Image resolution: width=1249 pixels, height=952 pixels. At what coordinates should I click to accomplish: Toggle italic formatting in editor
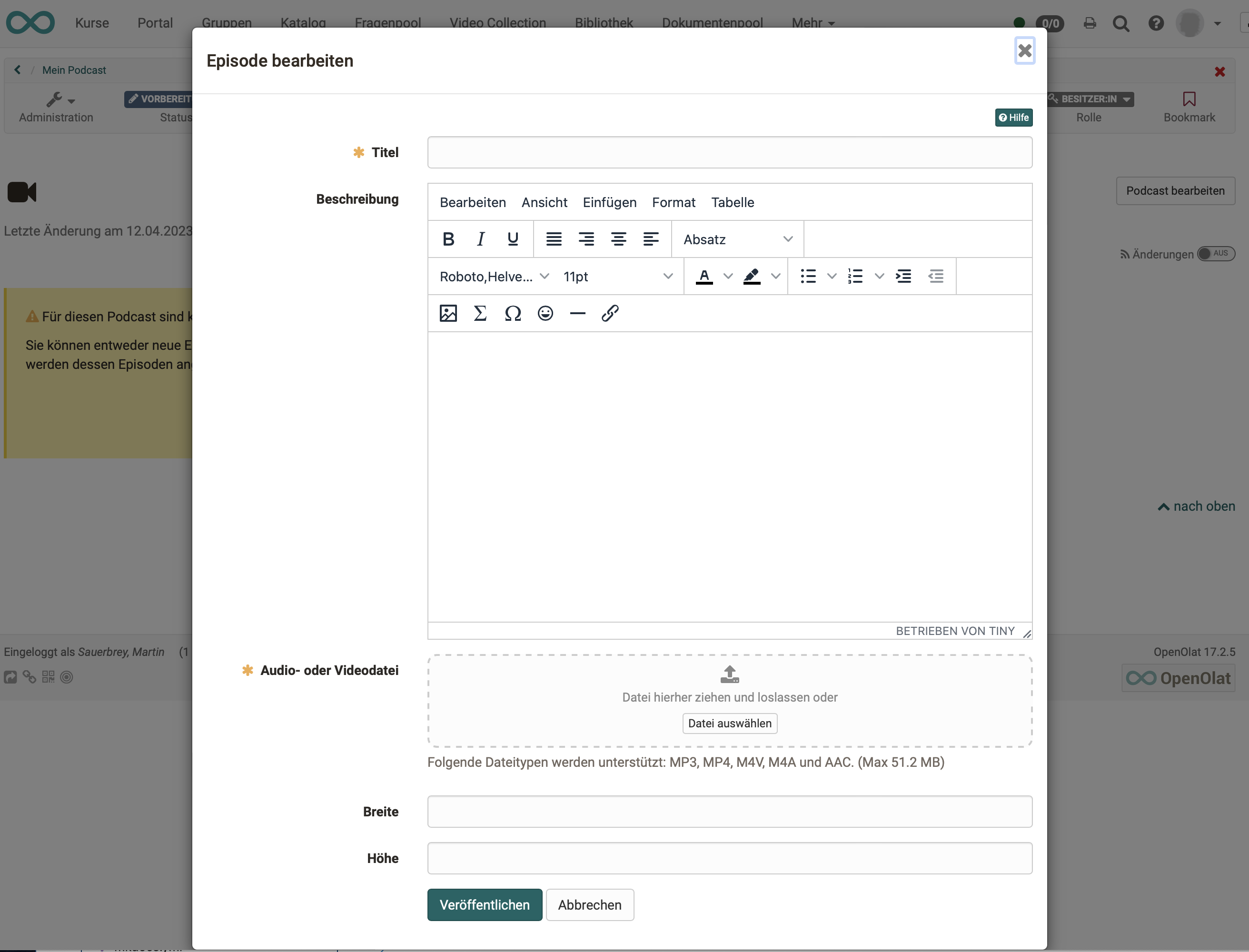tap(481, 239)
